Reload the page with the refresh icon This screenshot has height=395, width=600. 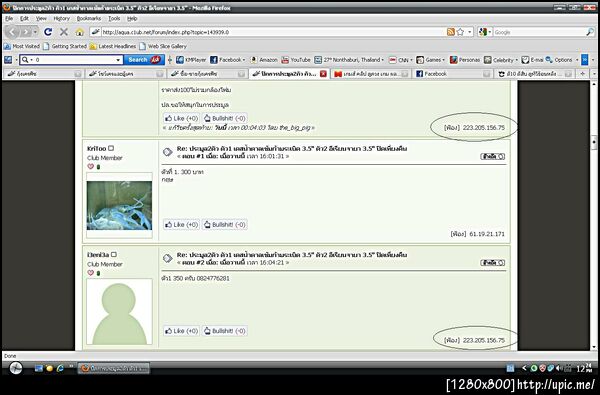click(48, 32)
